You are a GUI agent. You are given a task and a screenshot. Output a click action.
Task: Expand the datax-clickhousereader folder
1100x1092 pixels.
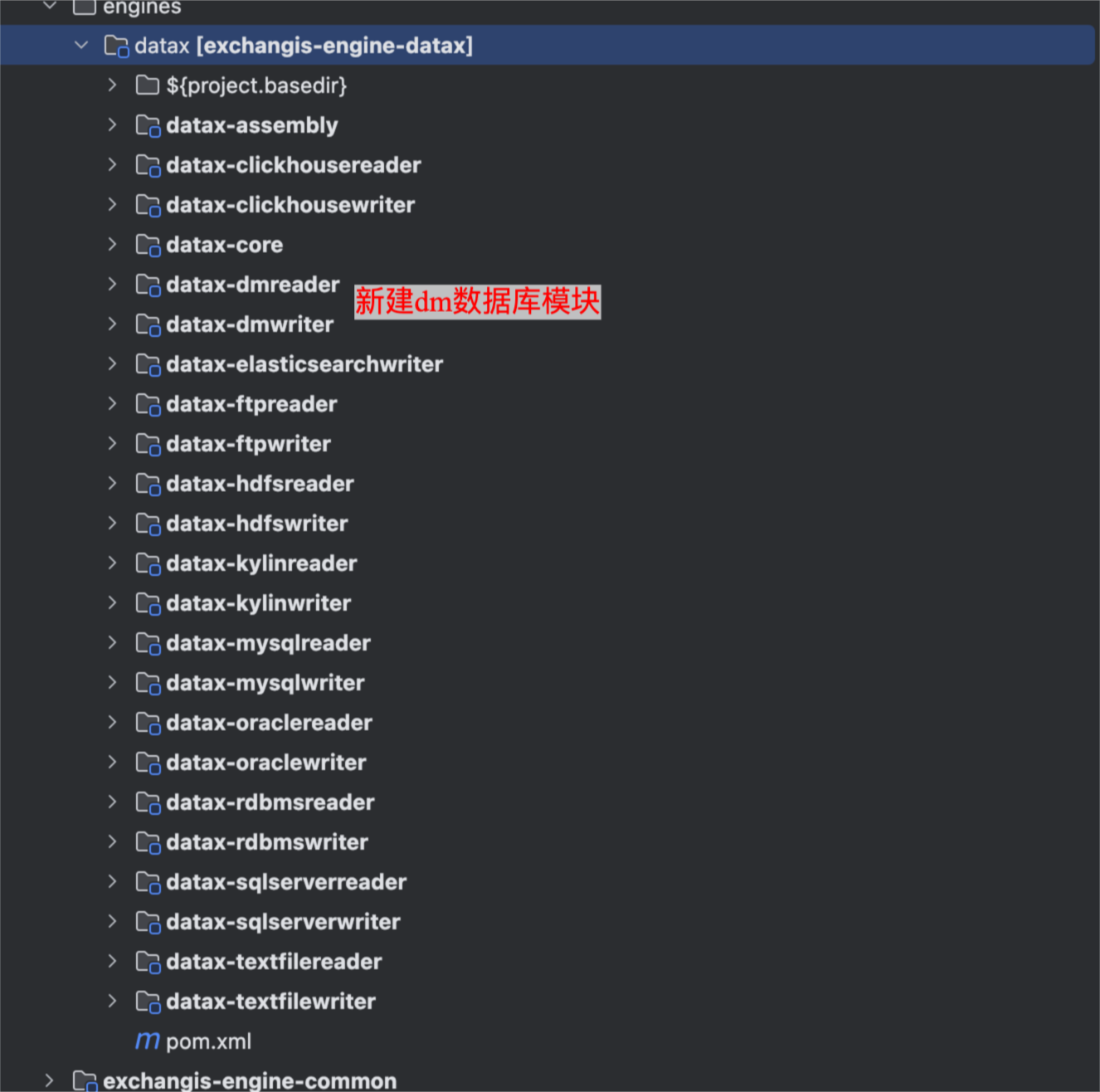(112, 165)
